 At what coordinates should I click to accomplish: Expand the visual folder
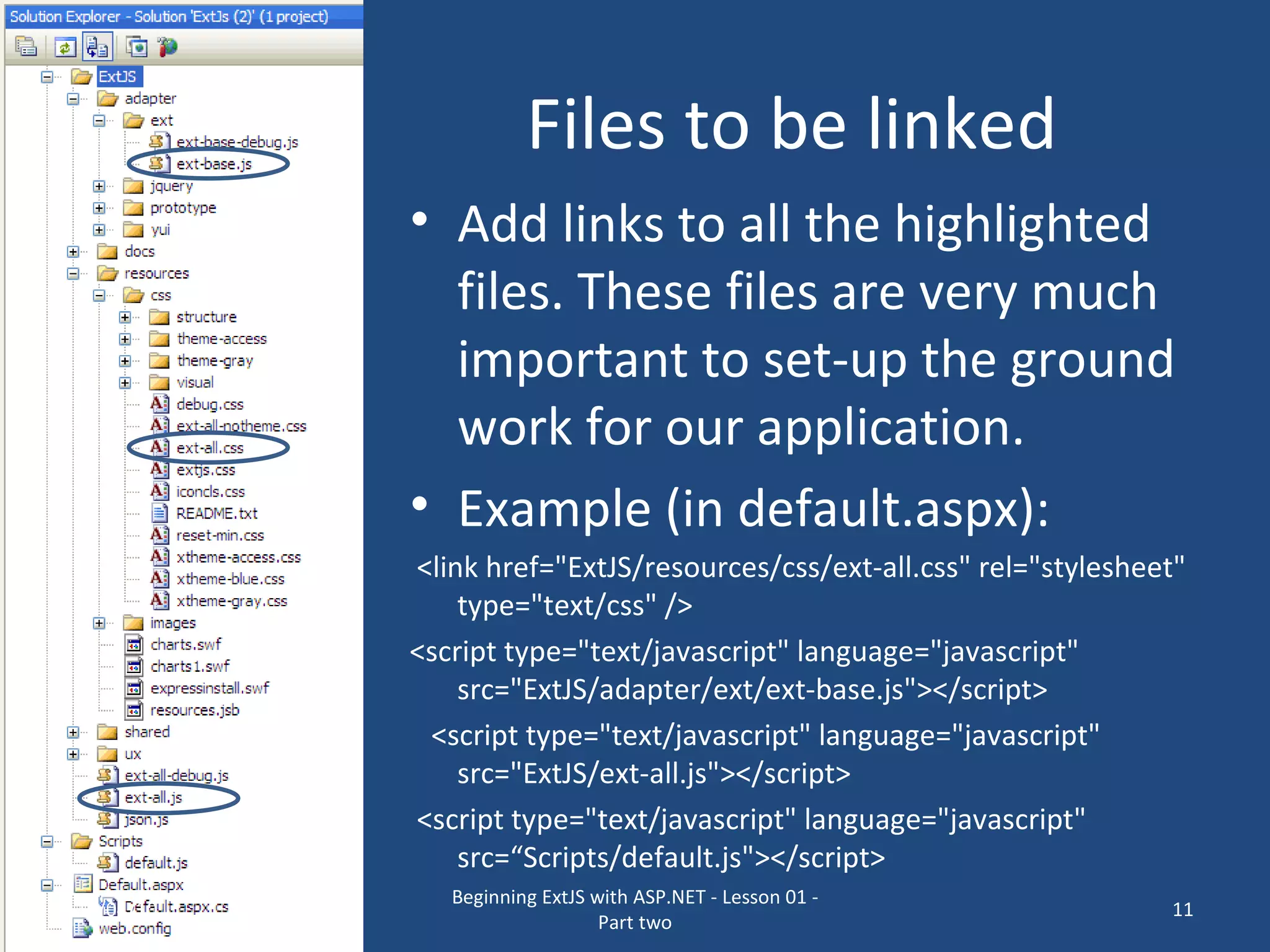point(125,382)
